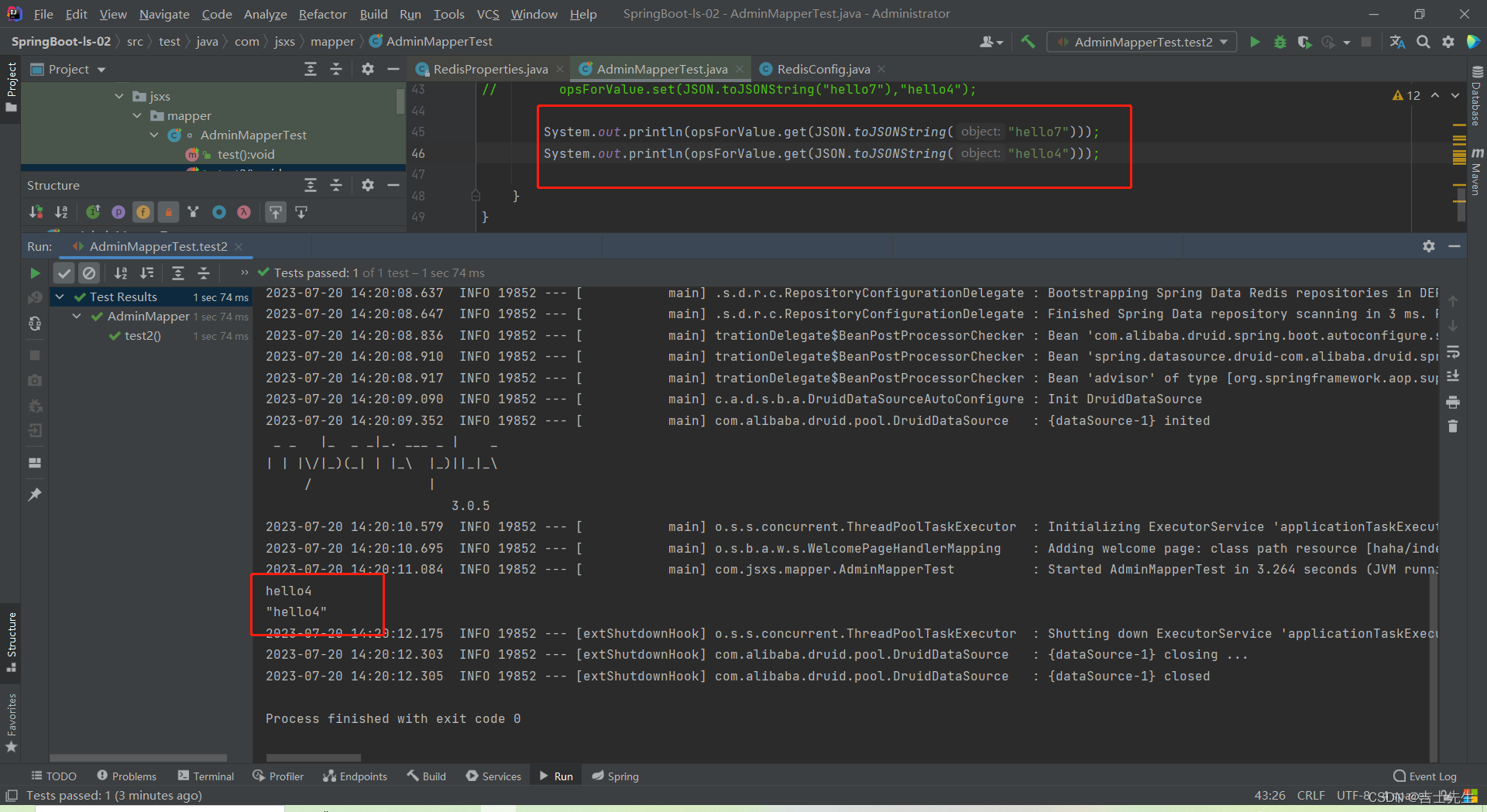Viewport: 1487px width, 812px height.
Task: Open the Refactor menu
Action: [322, 14]
